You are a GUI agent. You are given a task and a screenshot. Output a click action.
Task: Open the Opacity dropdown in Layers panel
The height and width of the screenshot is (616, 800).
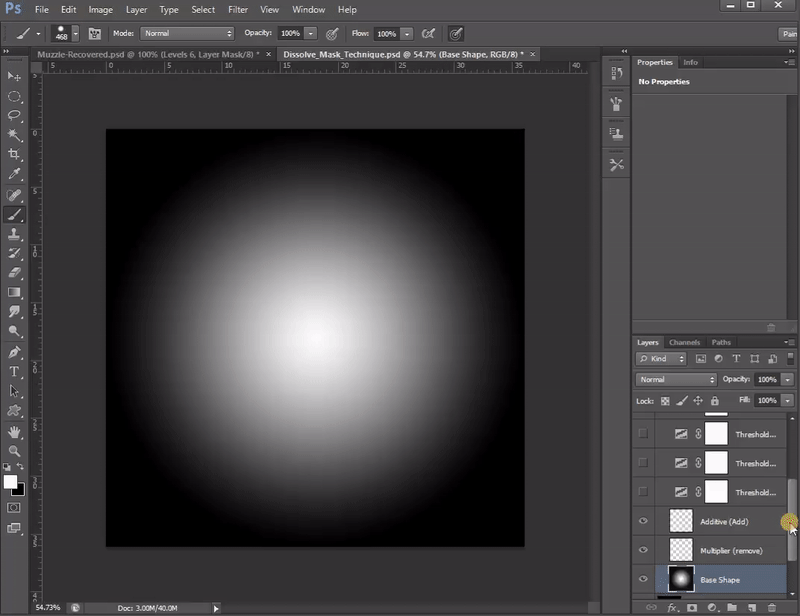(788, 380)
